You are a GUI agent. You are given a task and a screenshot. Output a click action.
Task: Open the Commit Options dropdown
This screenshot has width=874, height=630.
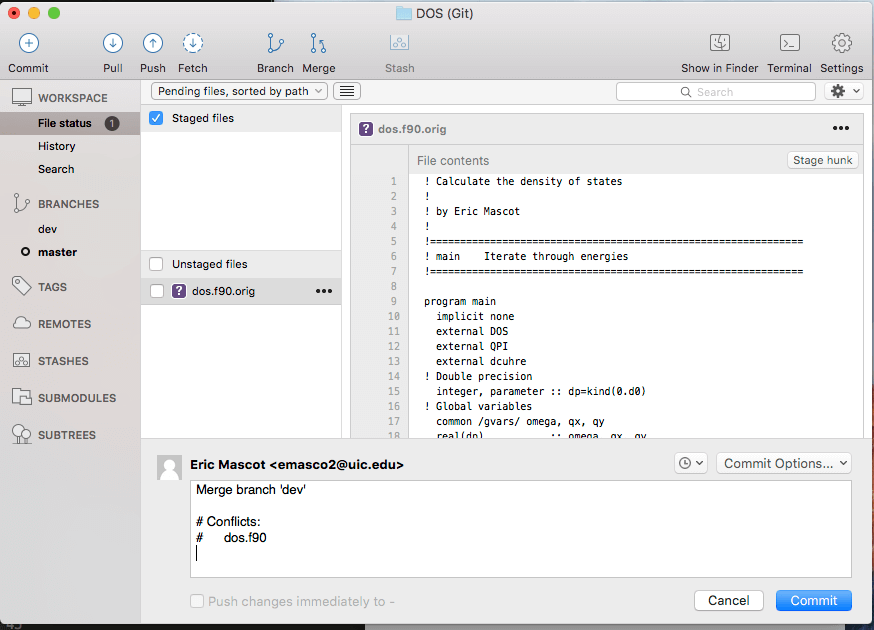(784, 463)
